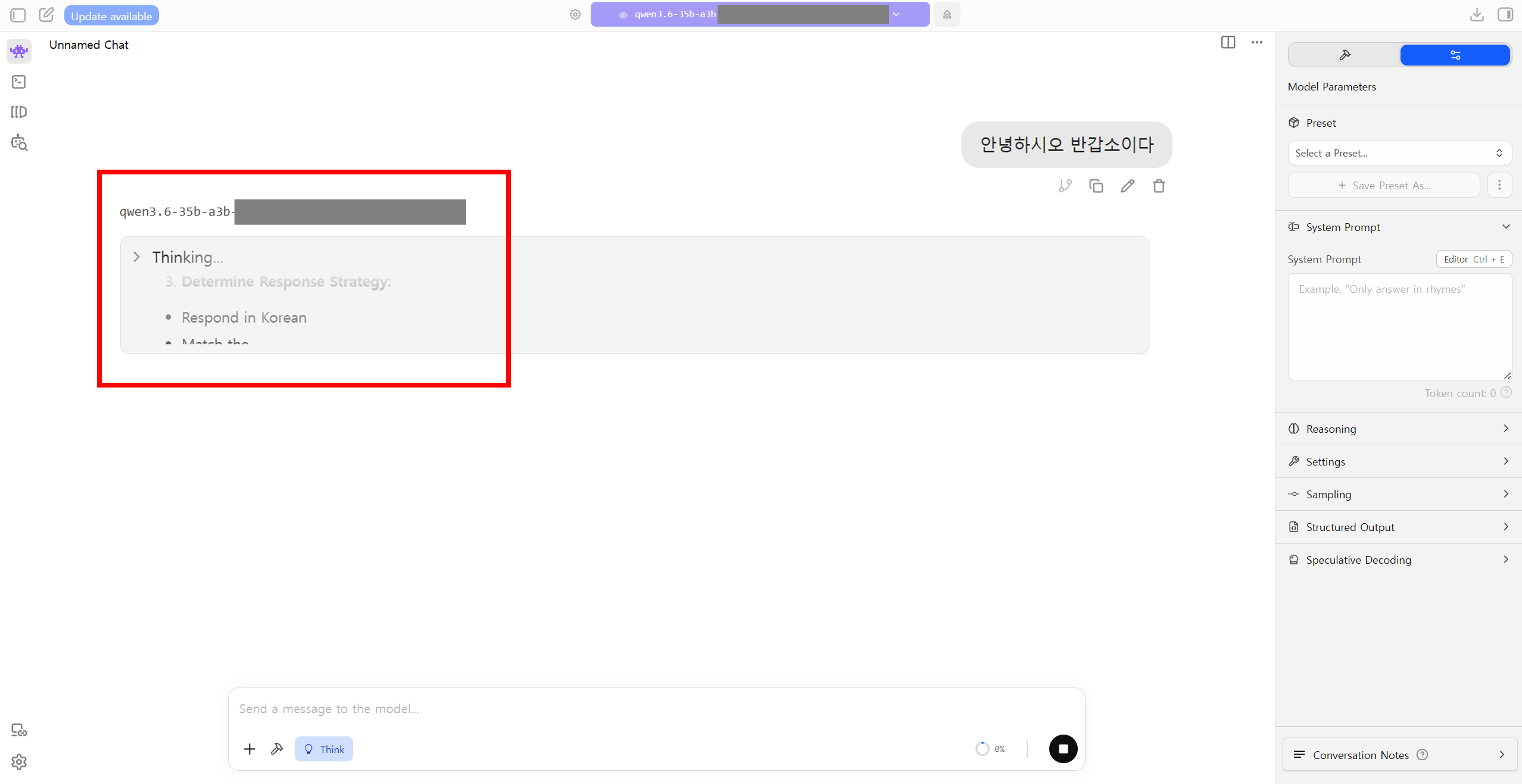Copy the user message
The height and width of the screenshot is (784, 1522).
coord(1096,186)
